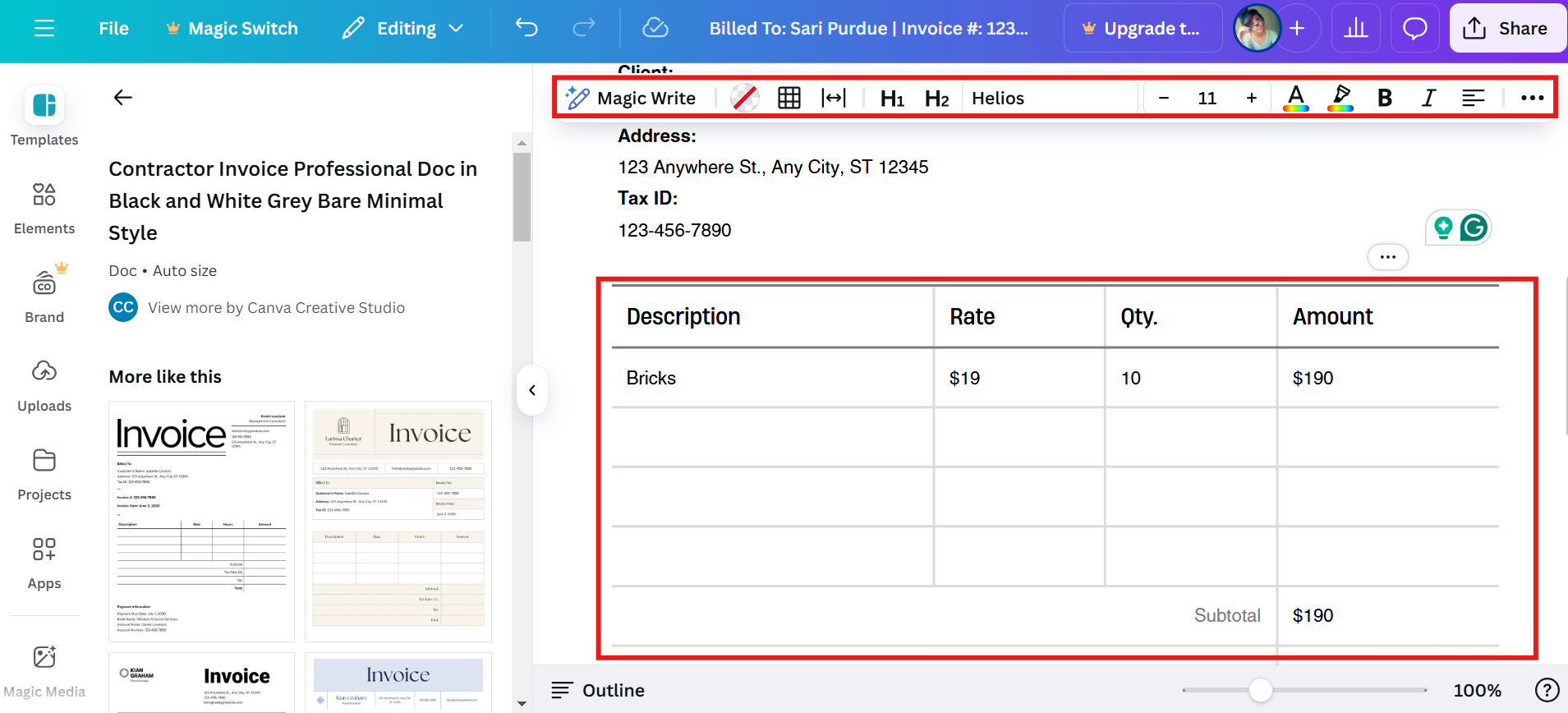Open the help question mark
Screen dimensions: 1568x713
(x=1547, y=690)
